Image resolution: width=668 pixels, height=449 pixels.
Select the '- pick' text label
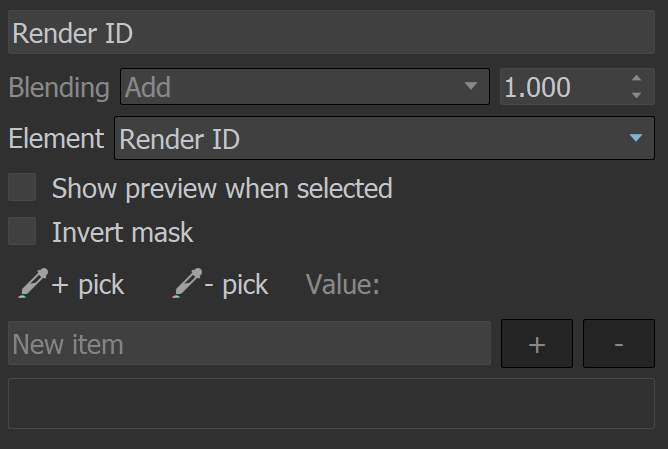[x=236, y=285]
